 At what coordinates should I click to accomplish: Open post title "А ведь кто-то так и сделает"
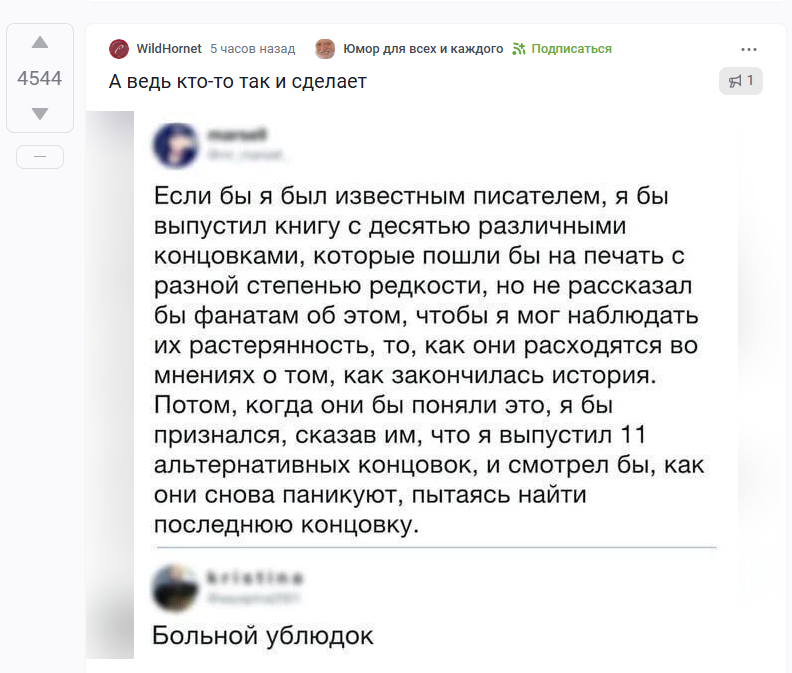[x=238, y=81]
